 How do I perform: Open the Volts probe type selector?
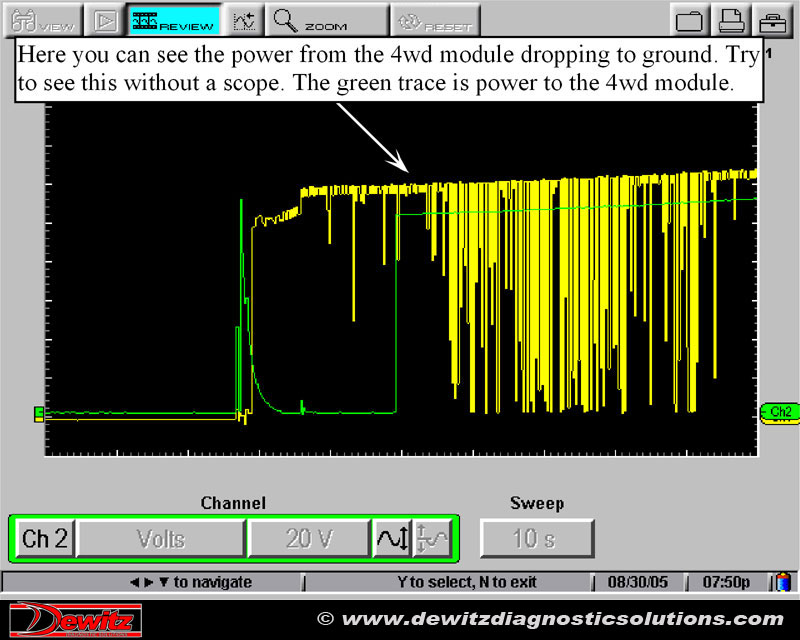[x=161, y=539]
